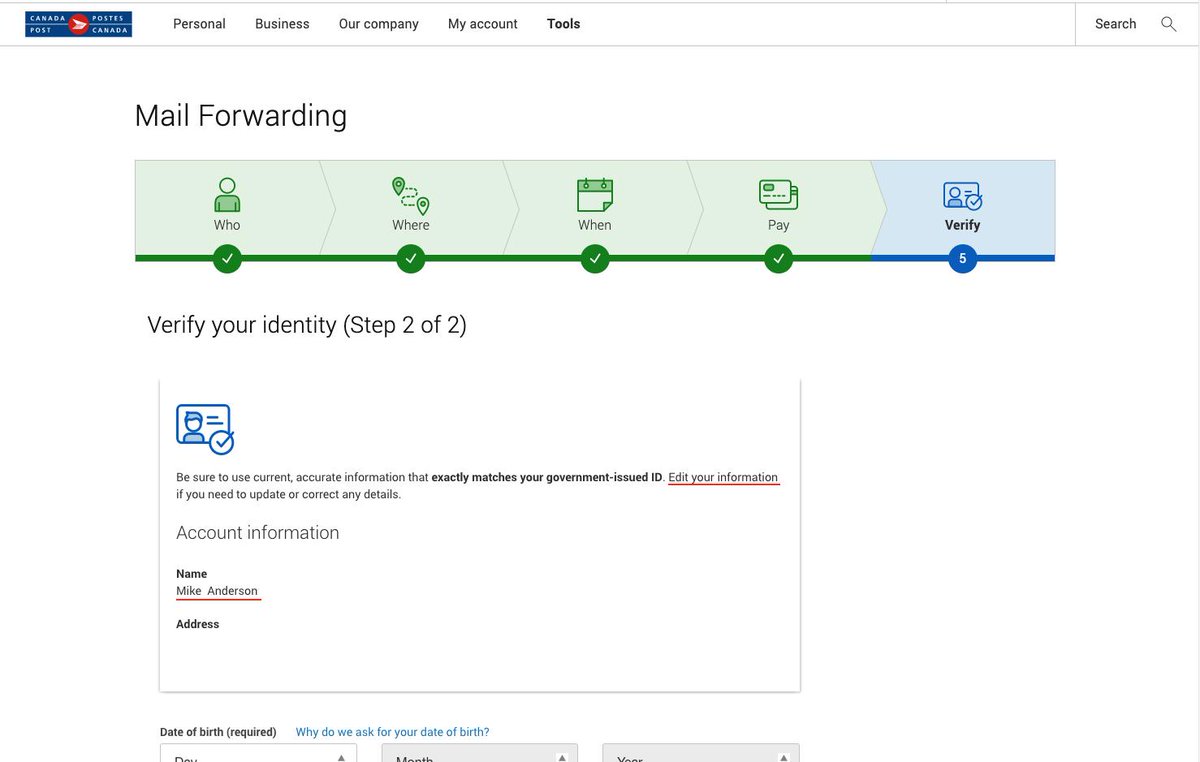This screenshot has height=762, width=1200.
Task: Open the Tools menu
Action: coord(563,23)
